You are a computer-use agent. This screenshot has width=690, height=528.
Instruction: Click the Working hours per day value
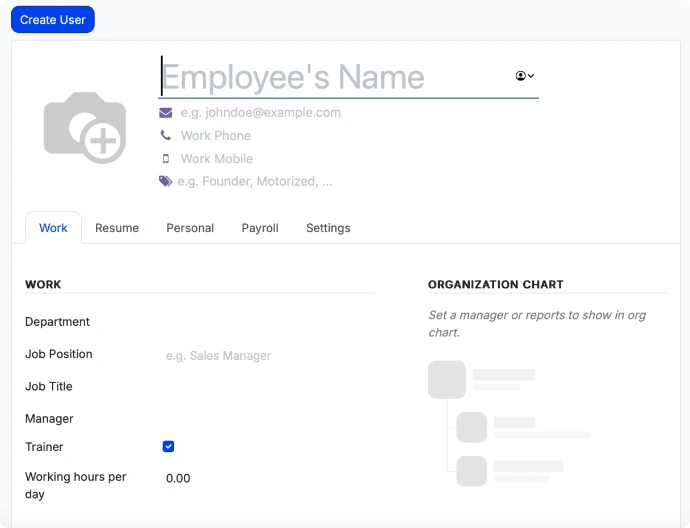pos(178,479)
